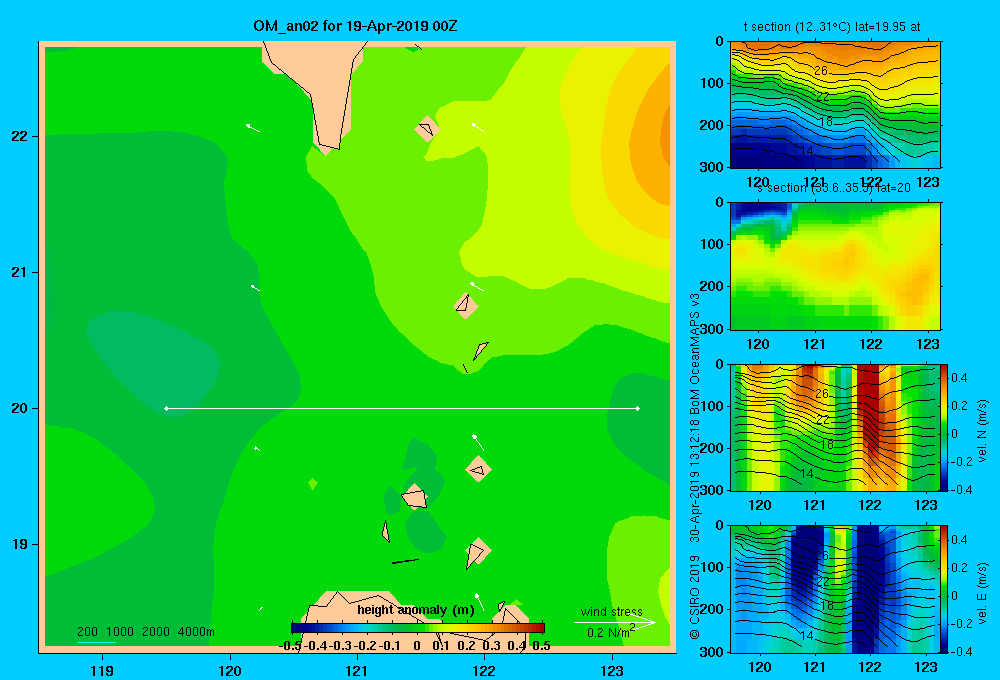
Task: Click the 18 contour label in vel. N section
Action: coord(827,445)
